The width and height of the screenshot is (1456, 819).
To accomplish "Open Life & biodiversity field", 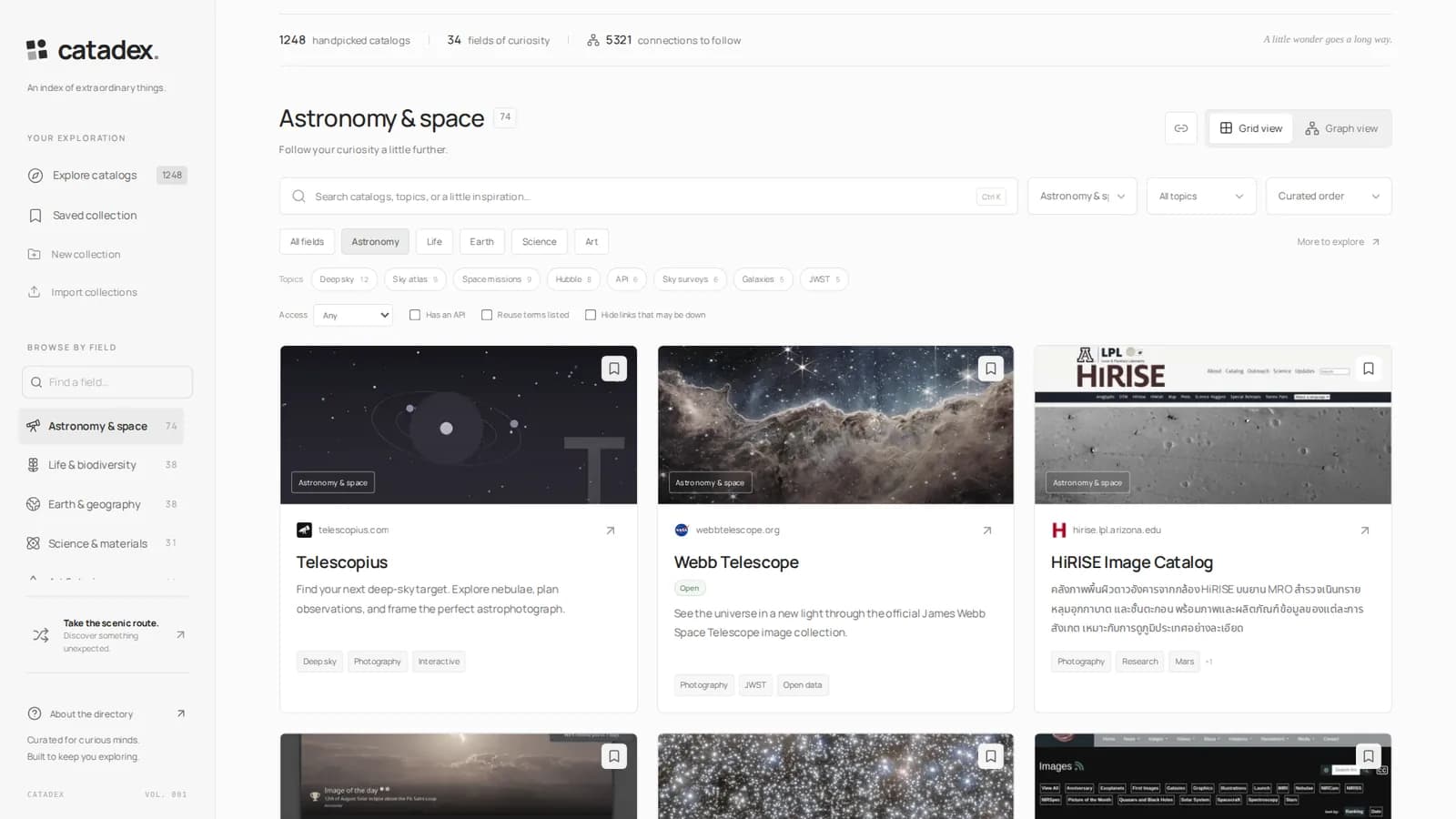I will 102,465.
